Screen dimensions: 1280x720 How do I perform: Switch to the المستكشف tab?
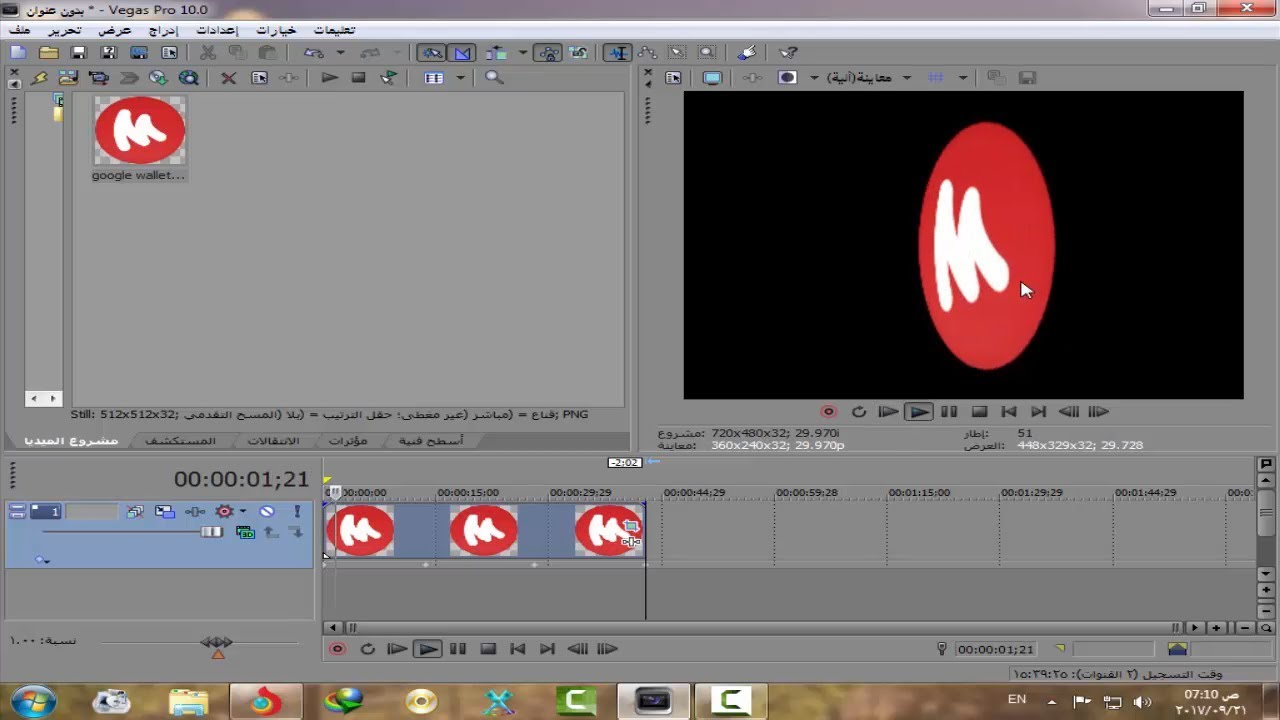pos(180,441)
